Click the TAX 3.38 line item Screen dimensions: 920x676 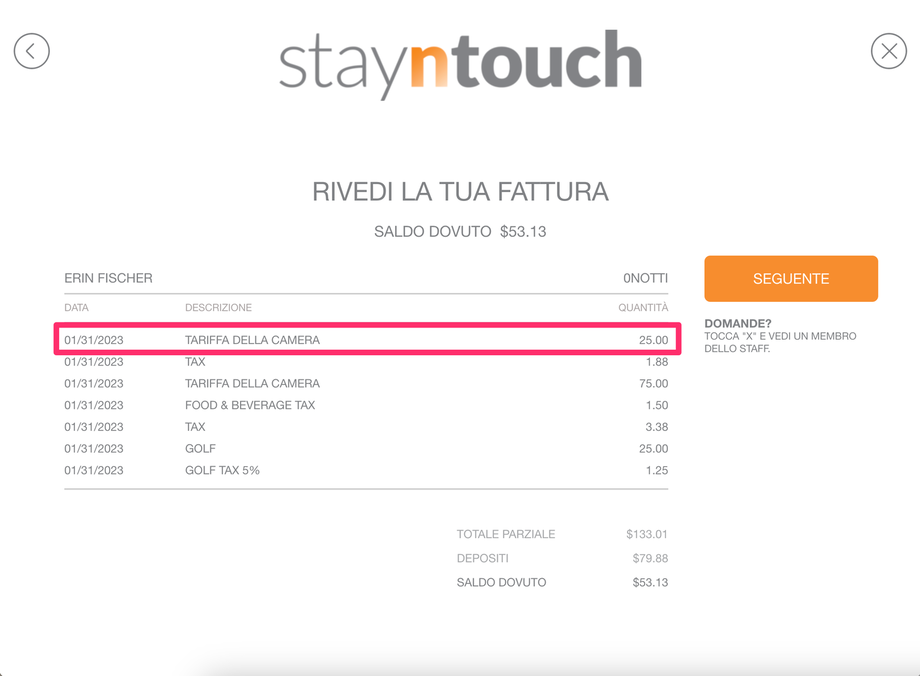pos(366,427)
